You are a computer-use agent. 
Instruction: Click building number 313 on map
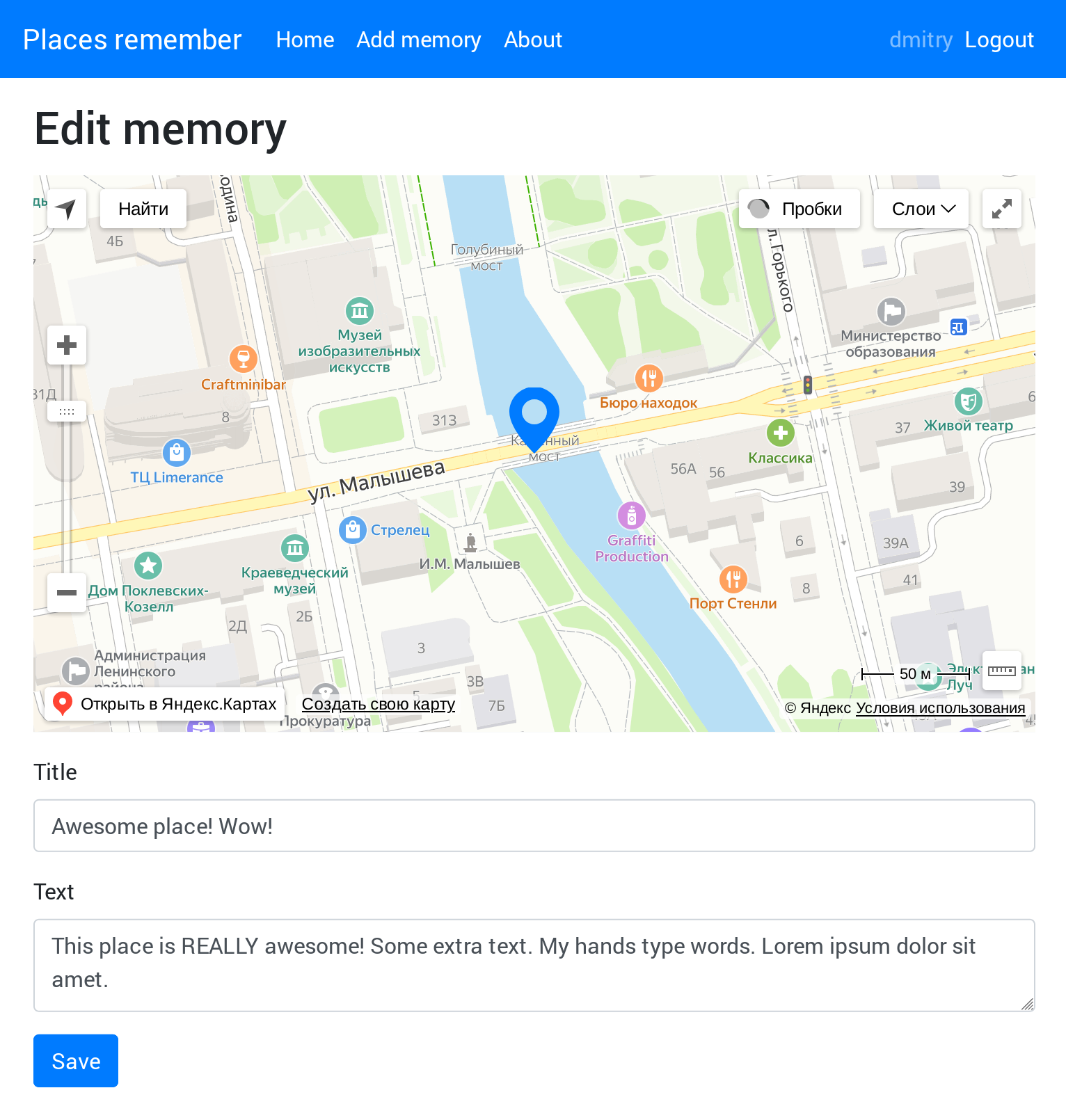pos(444,420)
